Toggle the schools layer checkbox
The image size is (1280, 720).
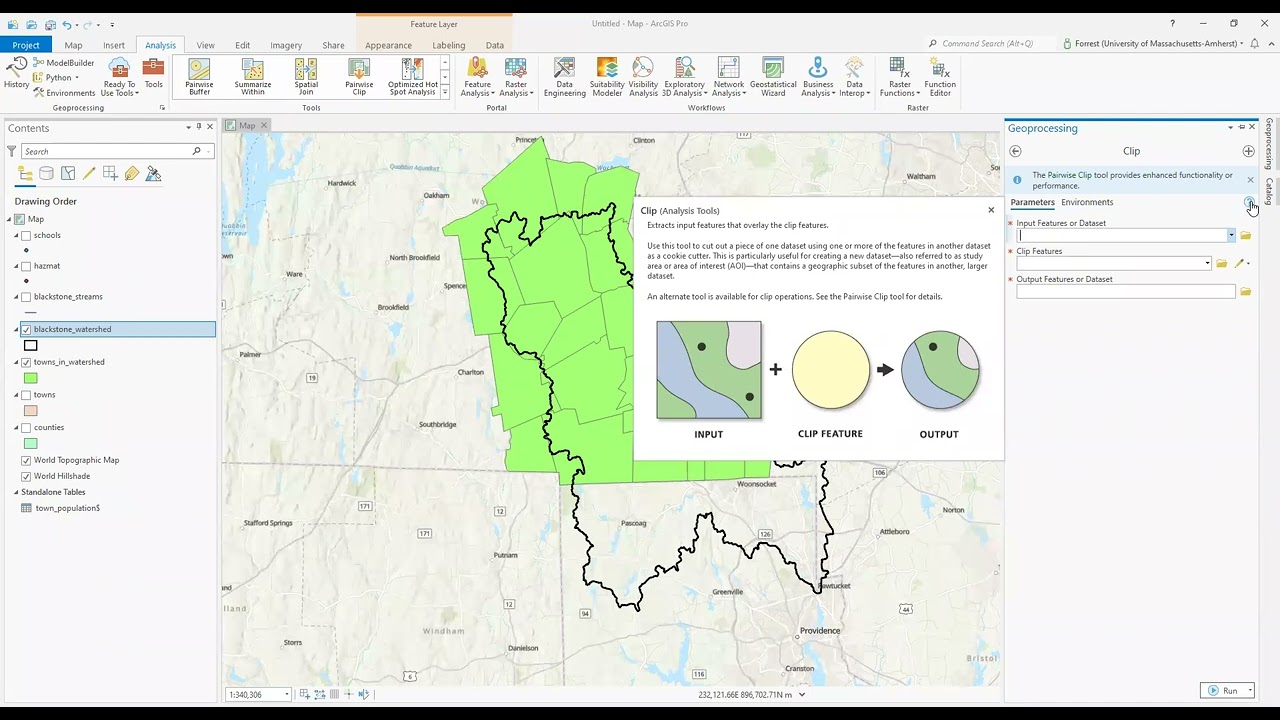(x=26, y=236)
